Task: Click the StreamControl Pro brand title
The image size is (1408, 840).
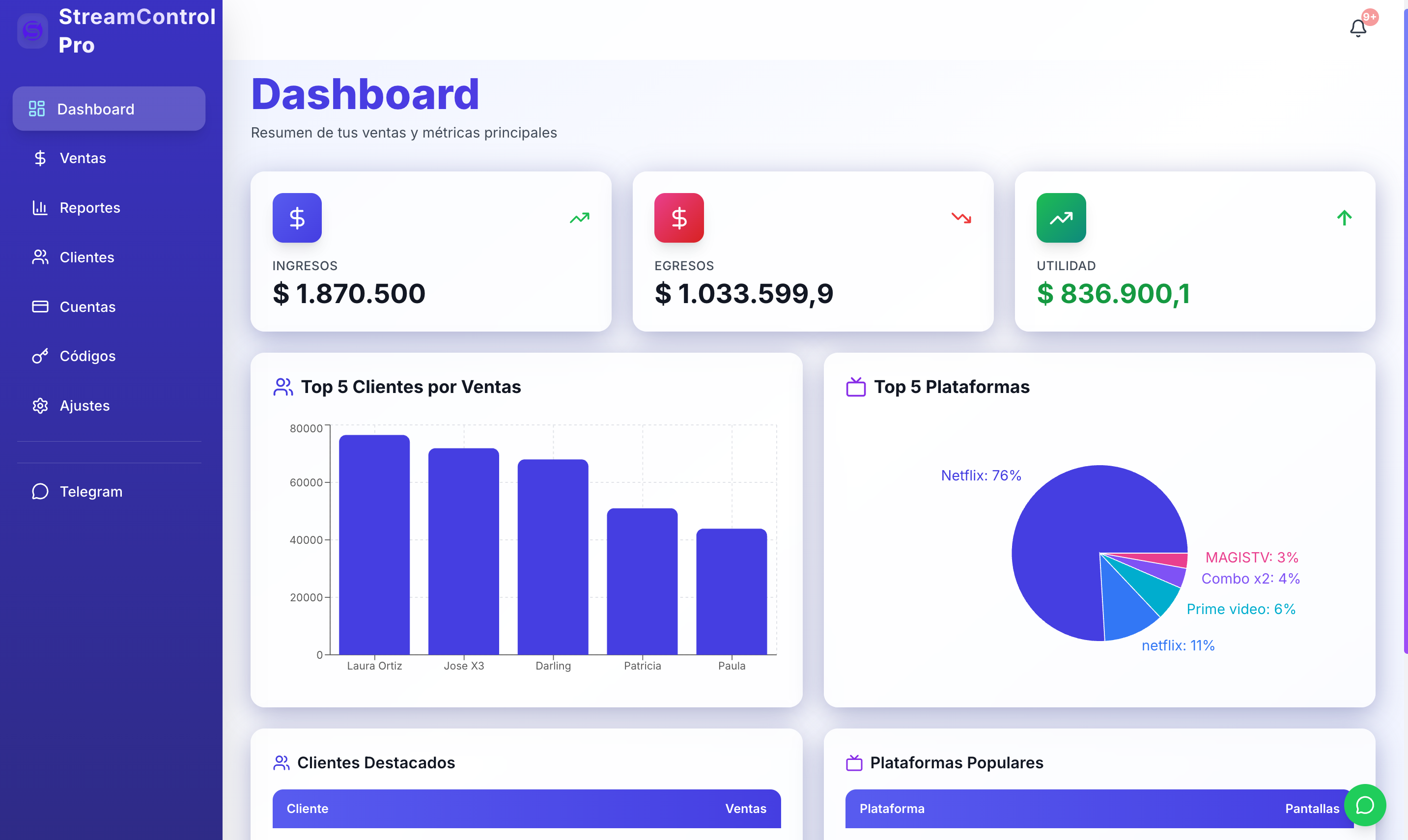Action: pos(137,30)
